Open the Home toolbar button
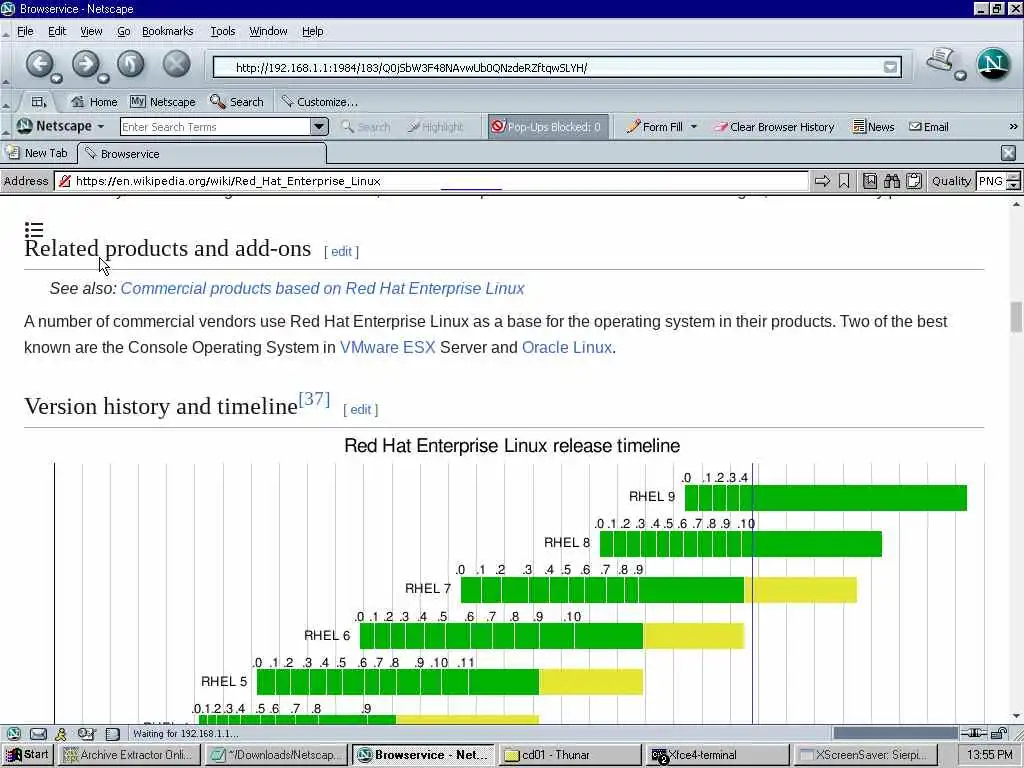Image resolution: width=1024 pixels, height=768 pixels. tap(95, 102)
